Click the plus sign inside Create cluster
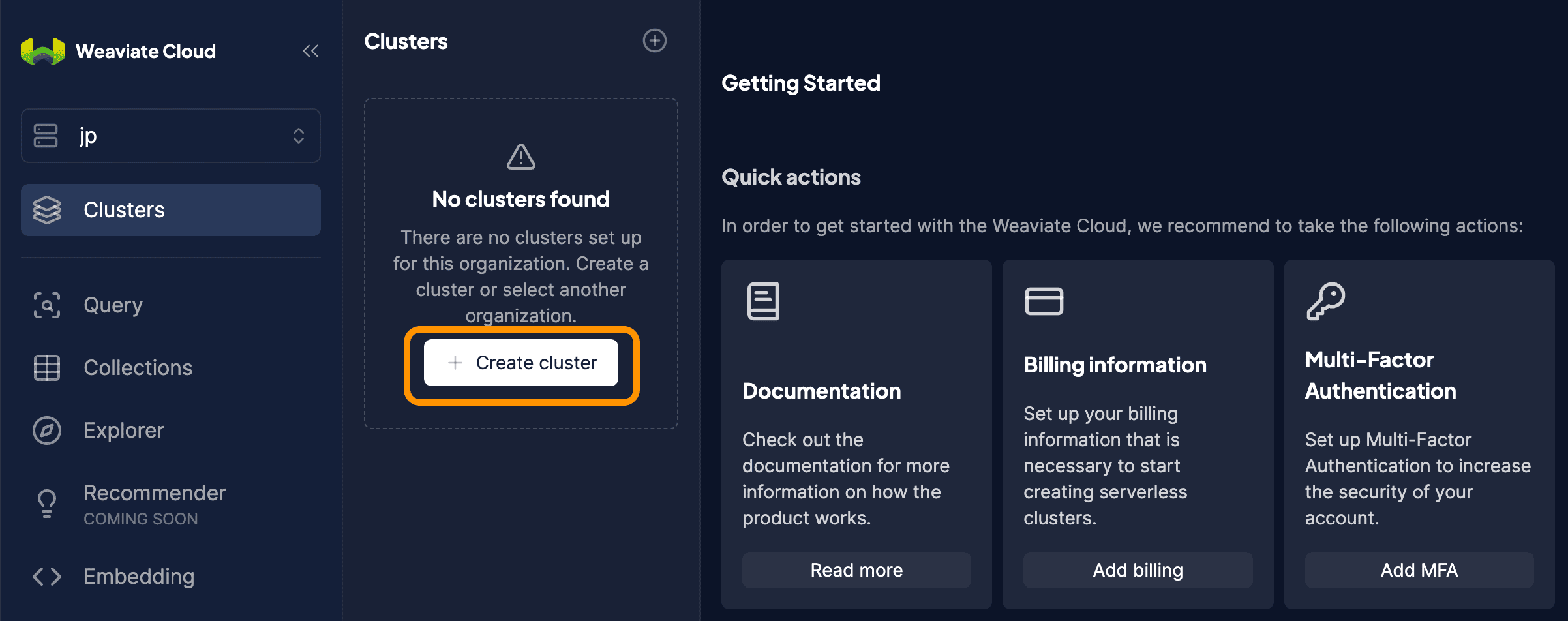This screenshot has width=1568, height=621. [455, 363]
